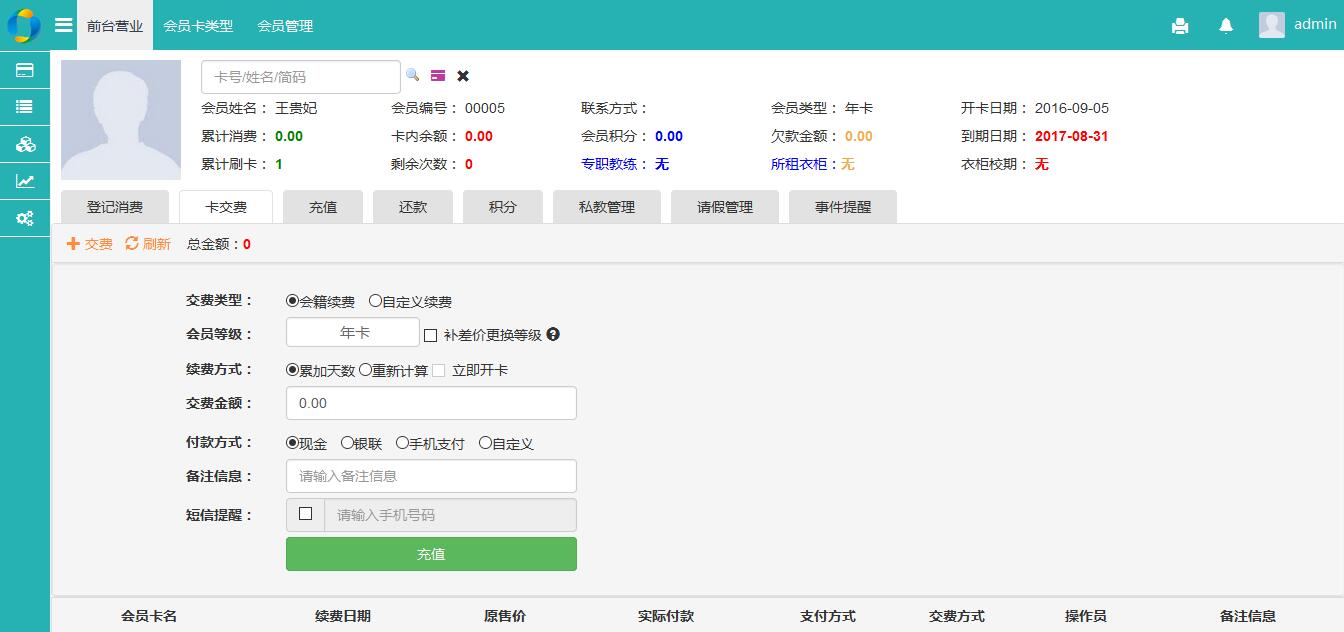Switch to the 私教管理 tab
The height and width of the screenshot is (632, 1344).
(607, 207)
